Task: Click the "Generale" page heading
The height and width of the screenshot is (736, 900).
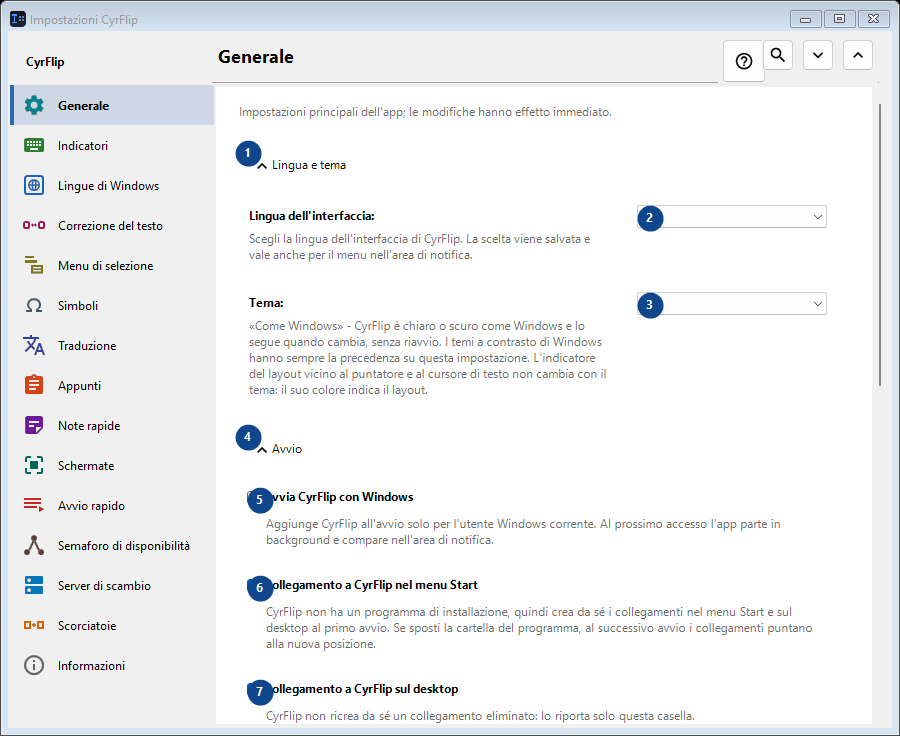Action: 256,57
